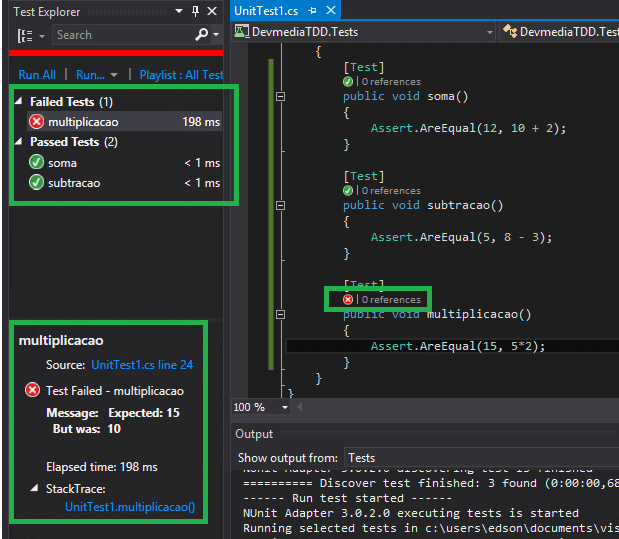Screen dimensions: 619x539
Task: Open the UnitTest1.multiplicacao() stack trace link
Action: point(130,507)
